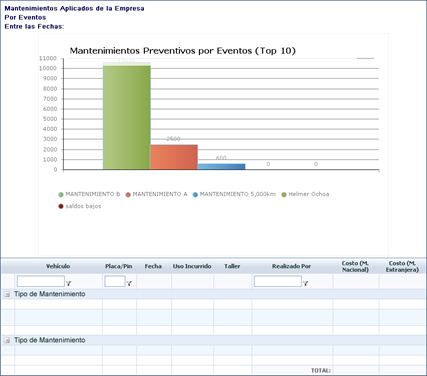Sort by Vehículo column header
427x376 pixels.
click(x=58, y=266)
